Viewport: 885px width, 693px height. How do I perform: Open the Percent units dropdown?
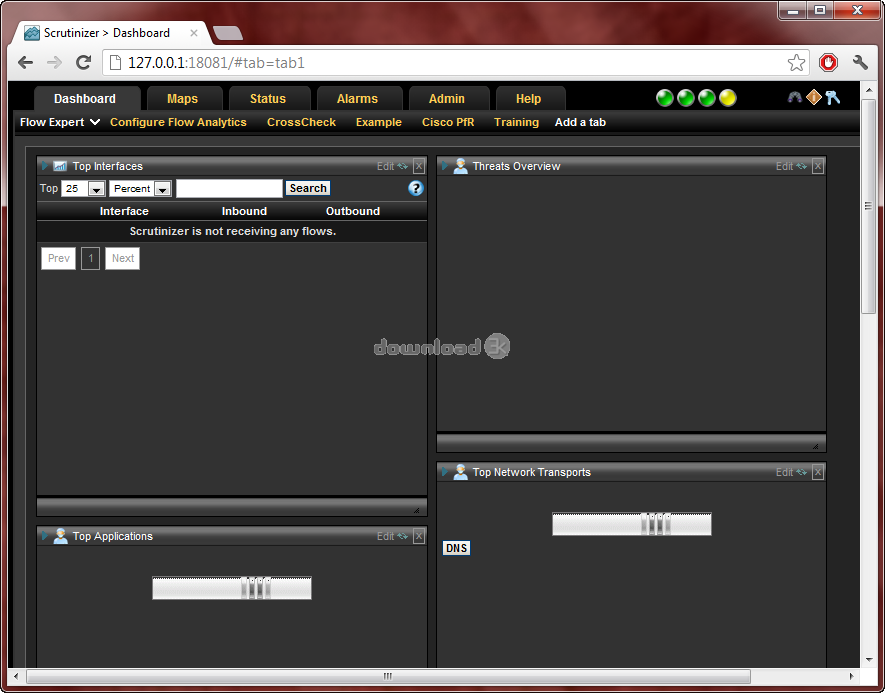(x=141, y=188)
